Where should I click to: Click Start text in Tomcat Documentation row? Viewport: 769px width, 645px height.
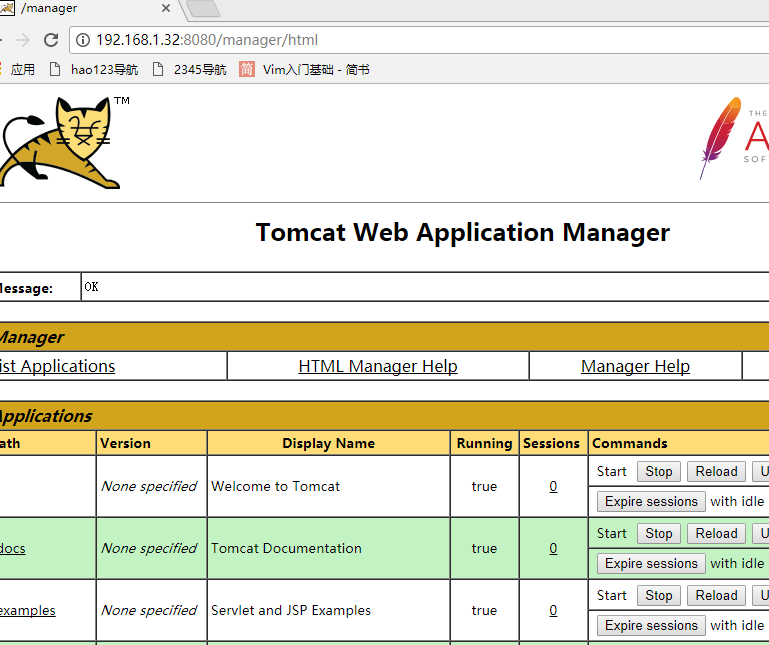612,533
